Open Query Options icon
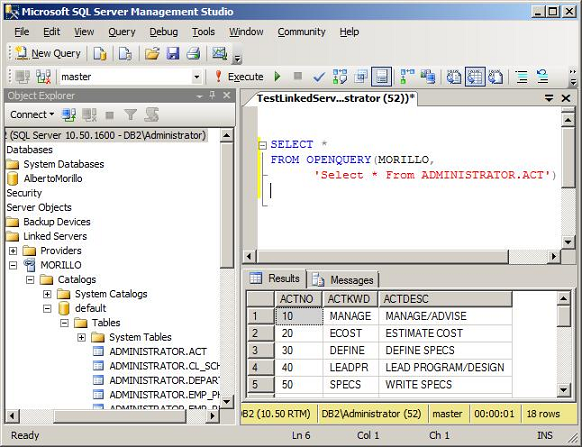This screenshot has height=447, width=582. 360,77
